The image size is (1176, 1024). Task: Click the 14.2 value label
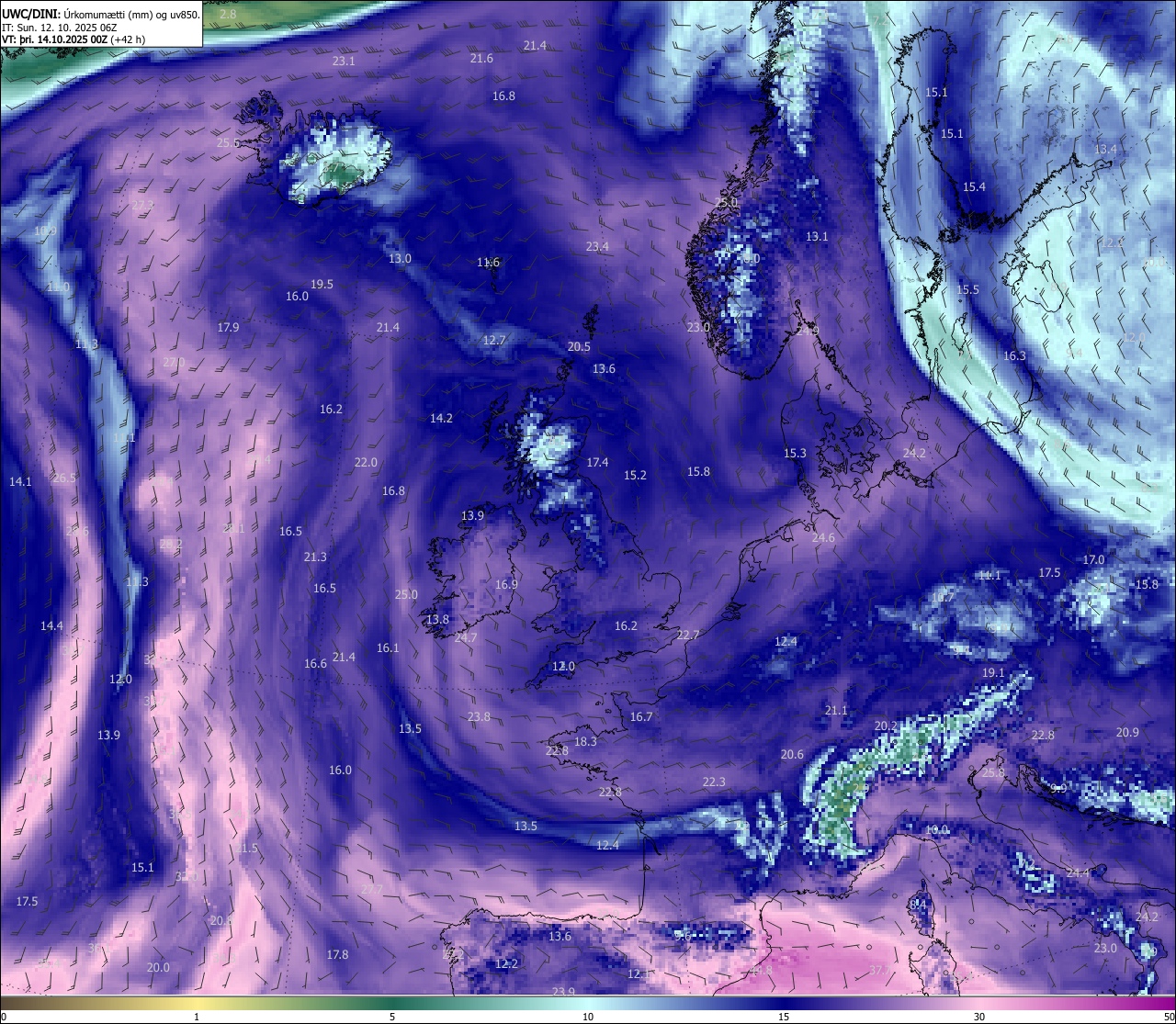pyautogui.click(x=441, y=418)
